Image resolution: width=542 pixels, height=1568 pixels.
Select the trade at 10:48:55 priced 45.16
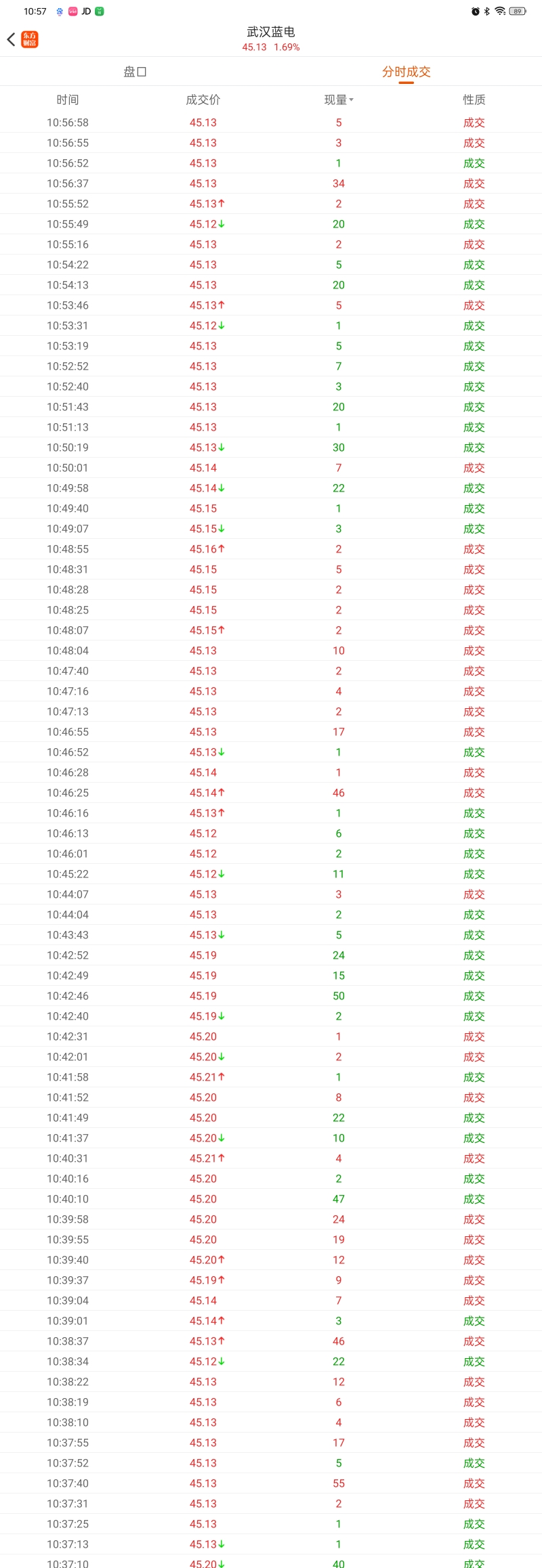tap(271, 549)
